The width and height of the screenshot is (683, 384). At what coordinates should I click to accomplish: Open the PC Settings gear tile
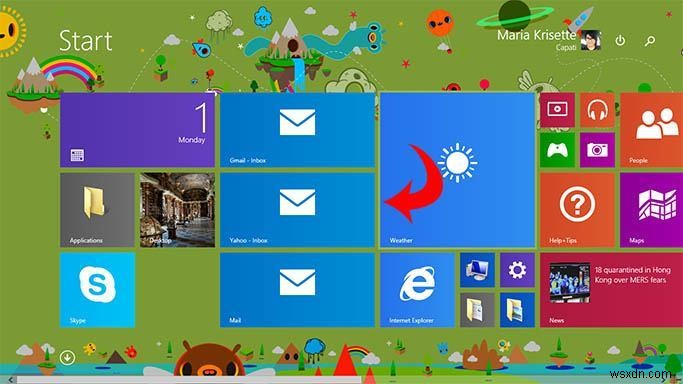tap(517, 270)
